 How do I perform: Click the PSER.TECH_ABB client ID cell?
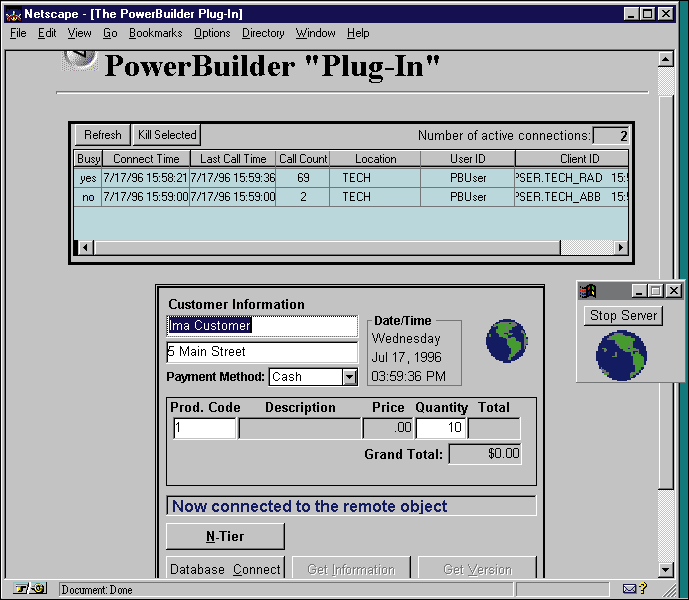(x=572, y=197)
